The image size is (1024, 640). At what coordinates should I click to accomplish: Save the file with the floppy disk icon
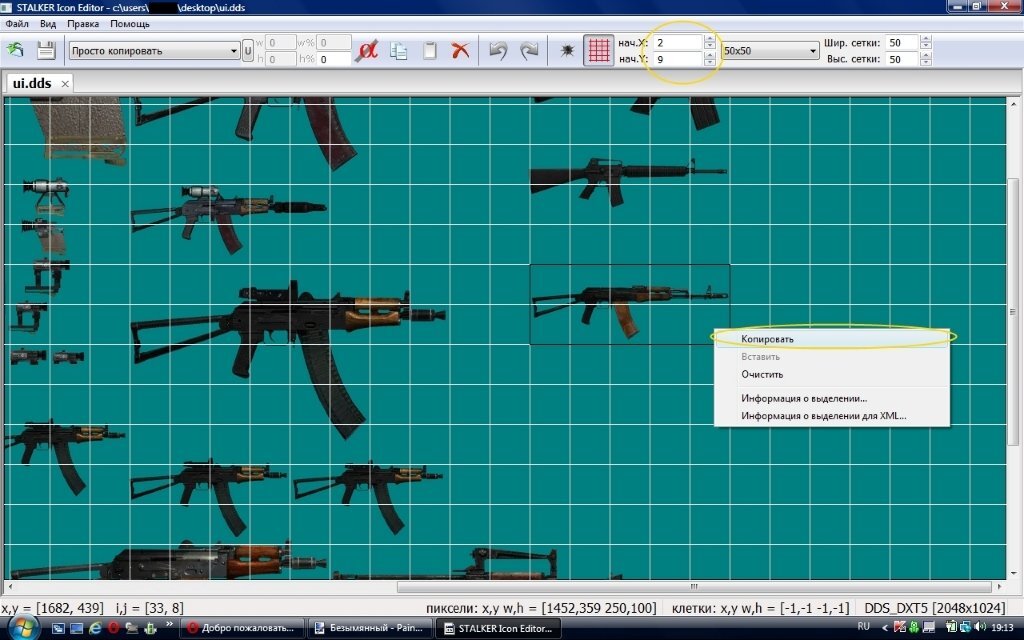pos(46,50)
